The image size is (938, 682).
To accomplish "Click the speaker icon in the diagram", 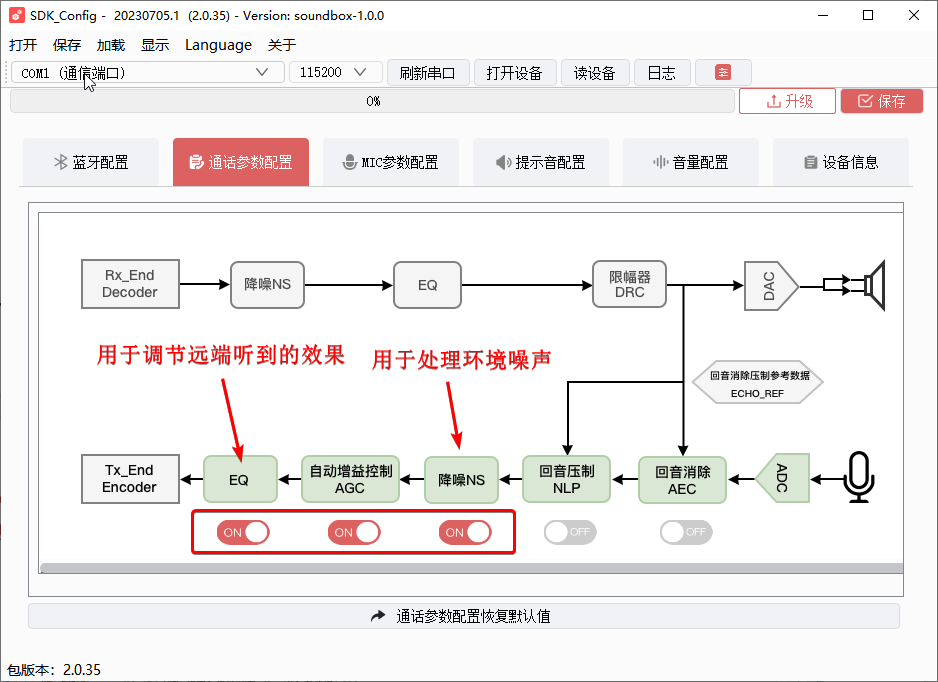I will 875,285.
